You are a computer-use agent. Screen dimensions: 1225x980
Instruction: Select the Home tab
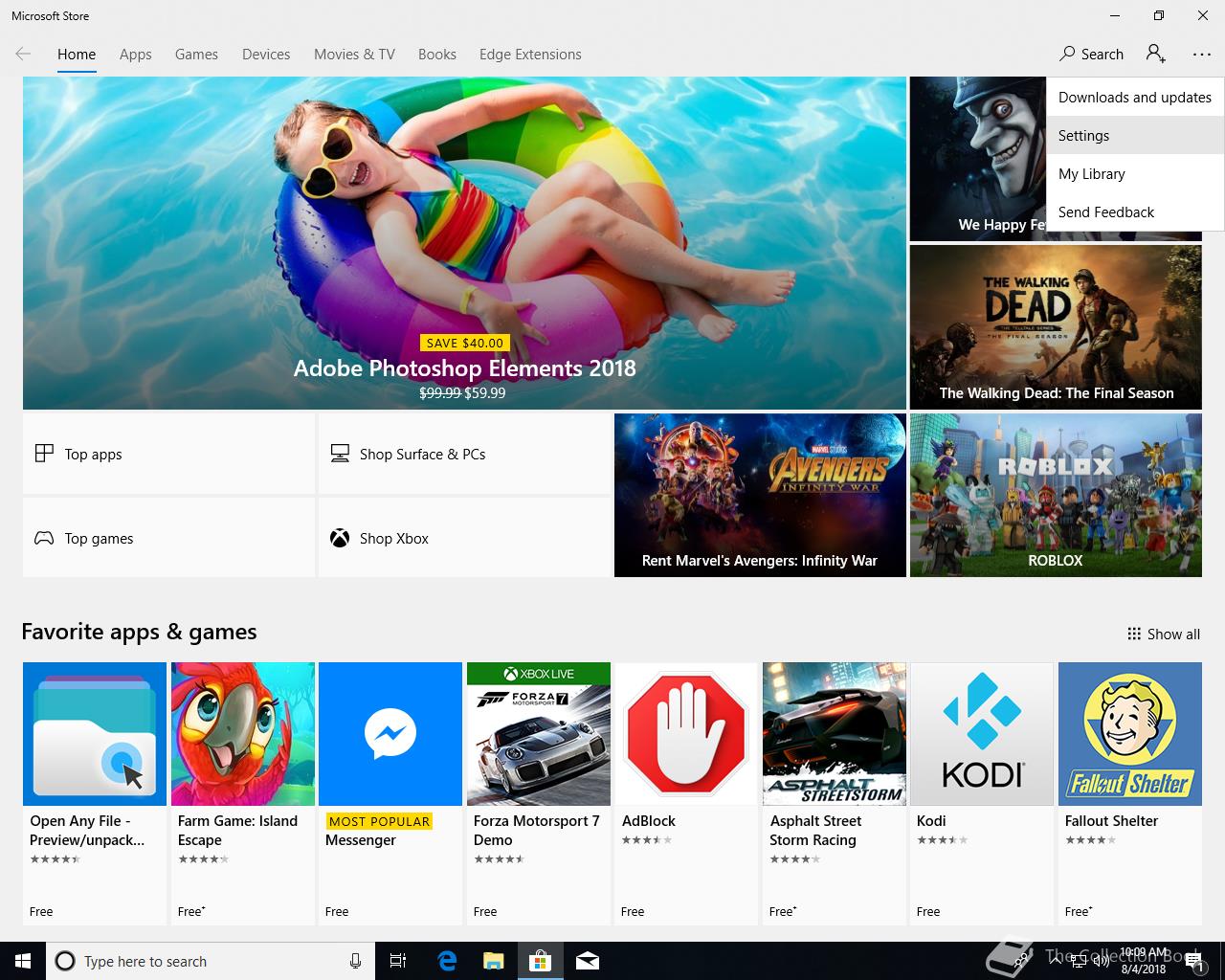(77, 55)
